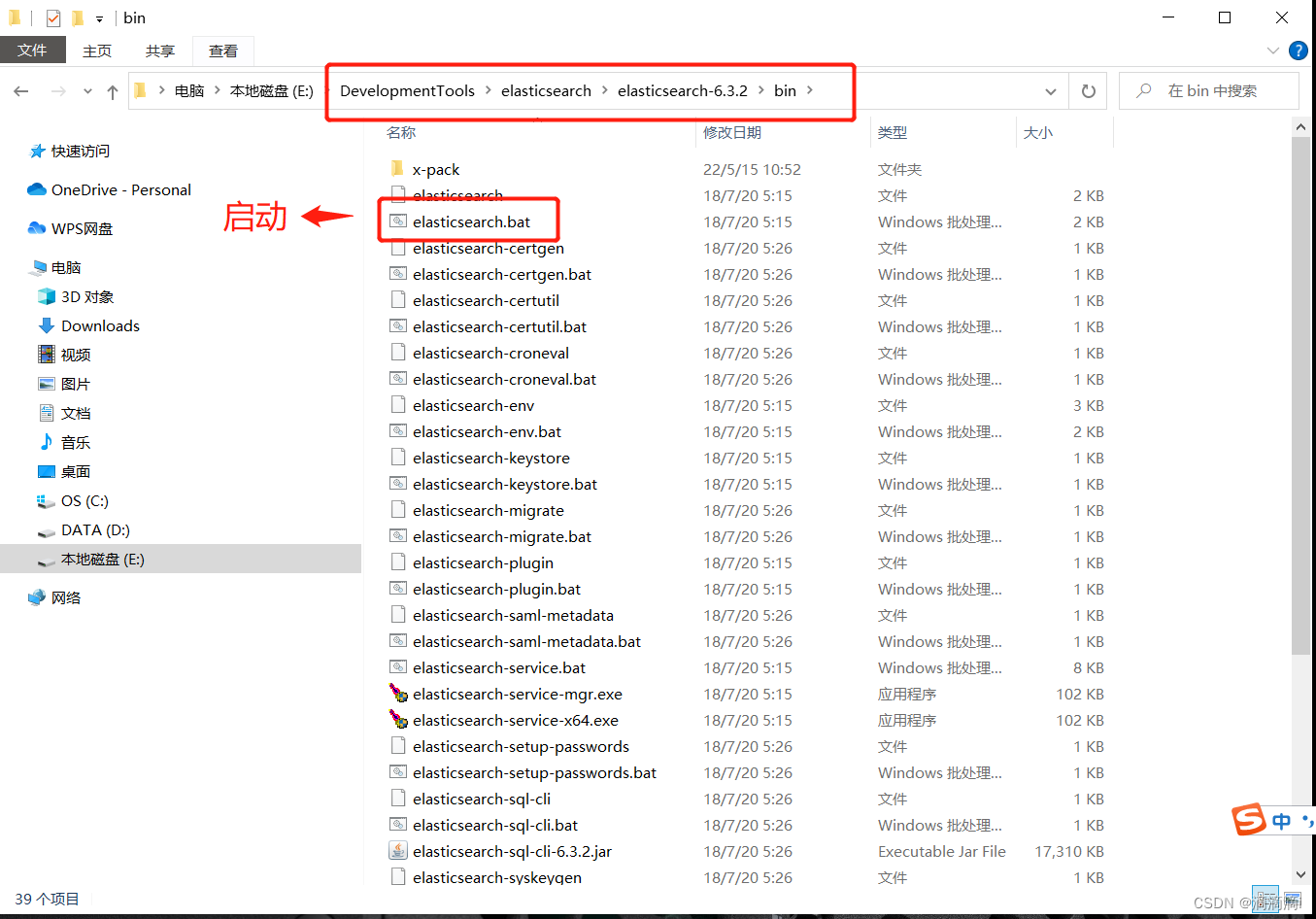Viewport: 1316px width, 919px height.
Task: Open 网络 in the navigation pane
Action: tap(66, 598)
